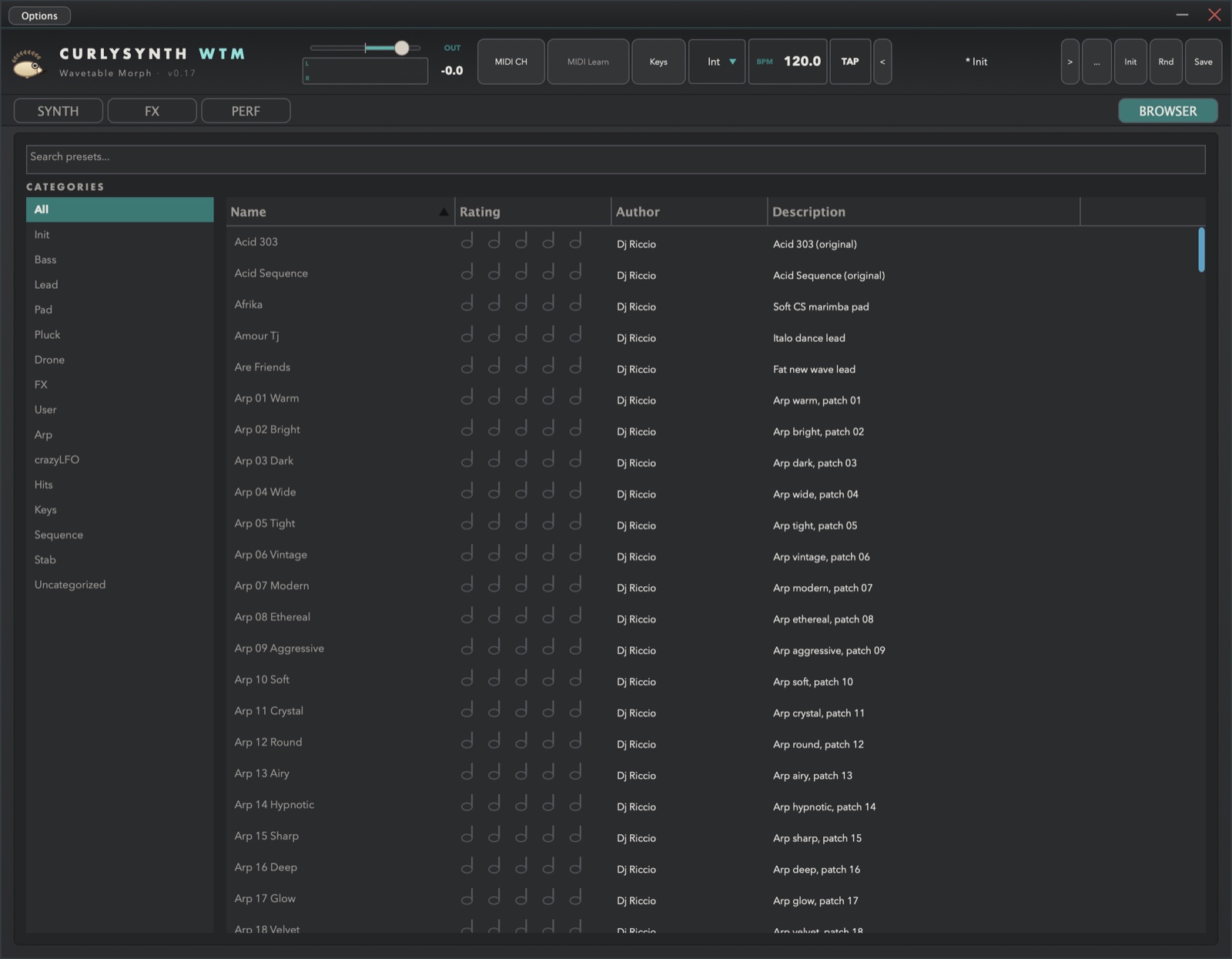The height and width of the screenshot is (959, 1232).
Task: Give Acid Sequence a two-note rating
Action: tap(494, 273)
